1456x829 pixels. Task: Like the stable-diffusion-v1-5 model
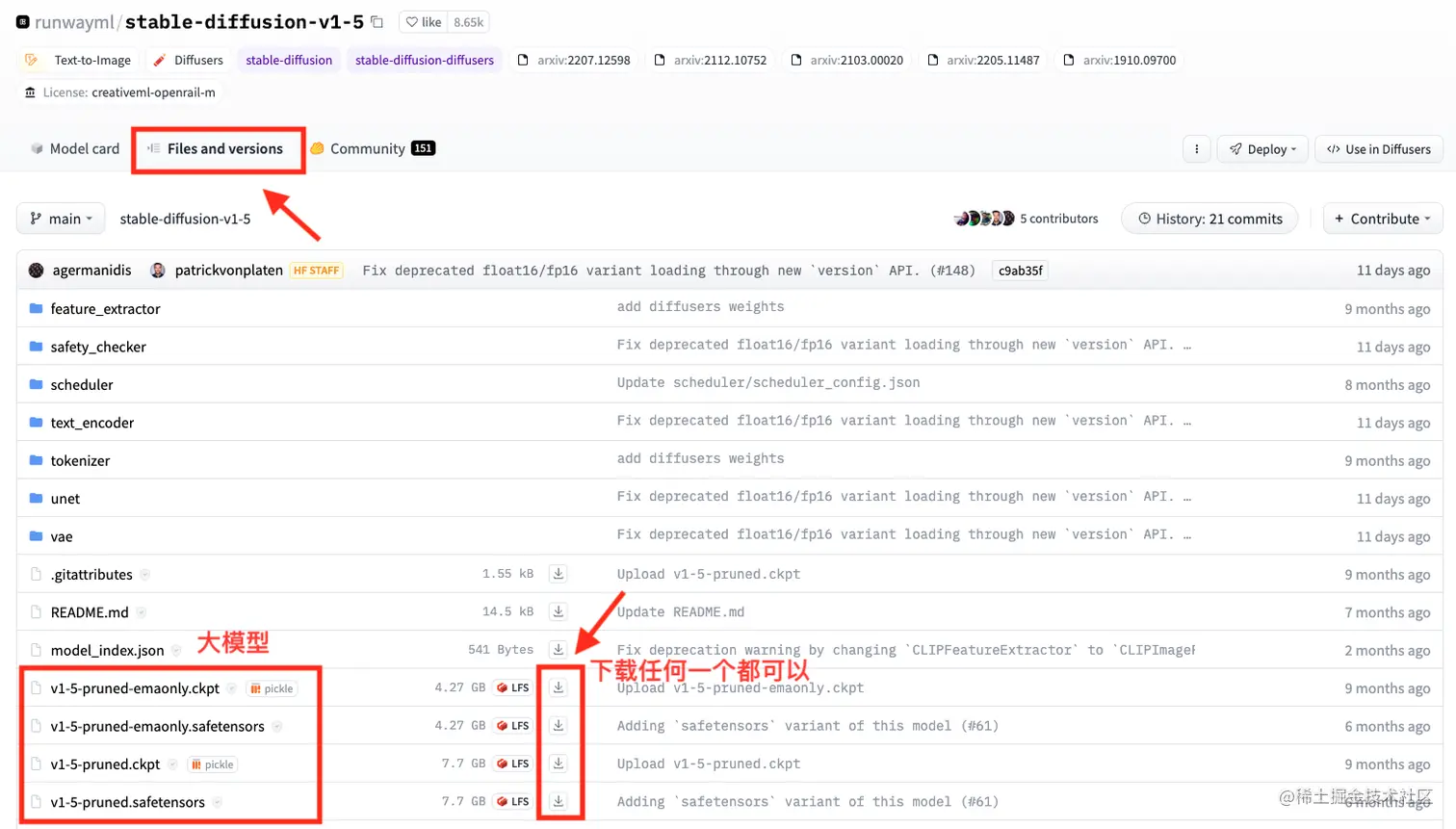pyautogui.click(x=424, y=22)
